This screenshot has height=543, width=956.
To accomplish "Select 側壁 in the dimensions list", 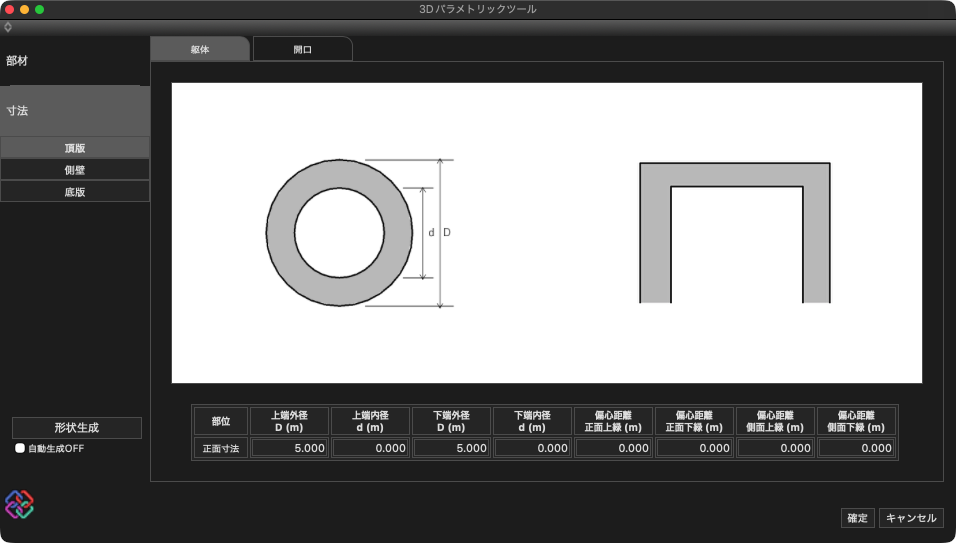I will tap(75, 170).
